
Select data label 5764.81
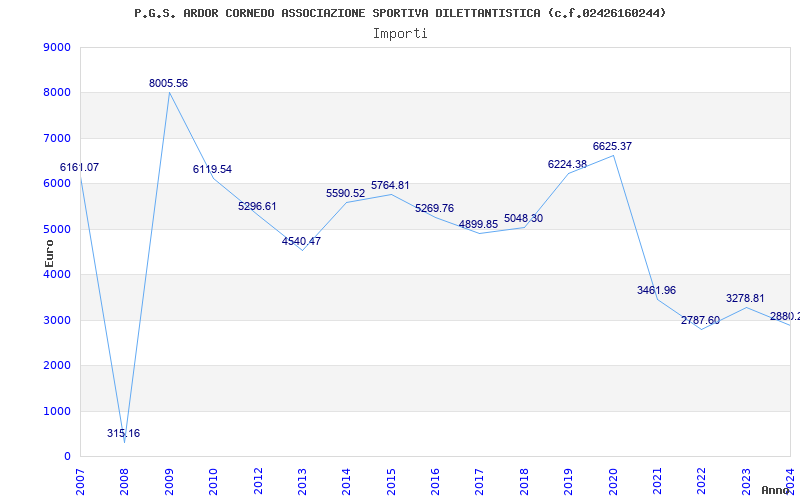[390, 186]
